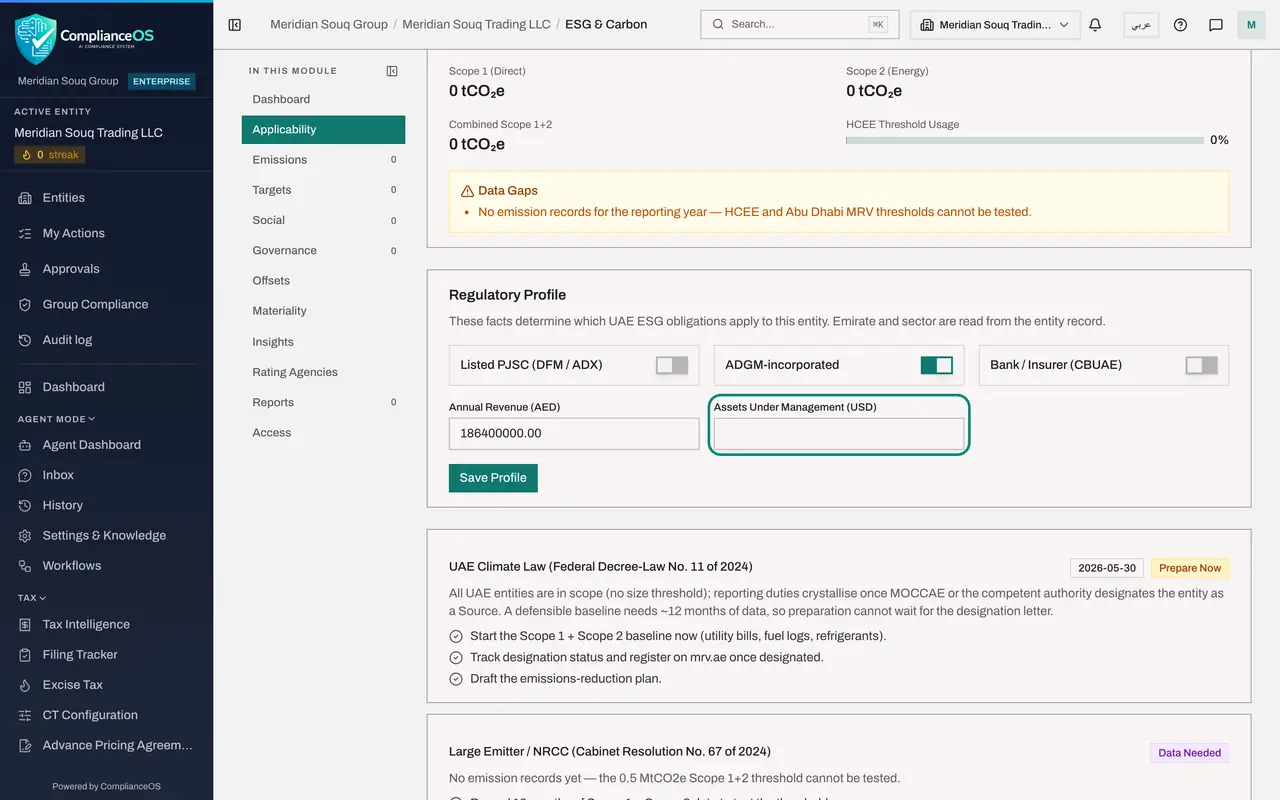The height and width of the screenshot is (800, 1280).
Task: Go to Meridian Souq Trading LLC breadcrumb
Action: pos(476,24)
